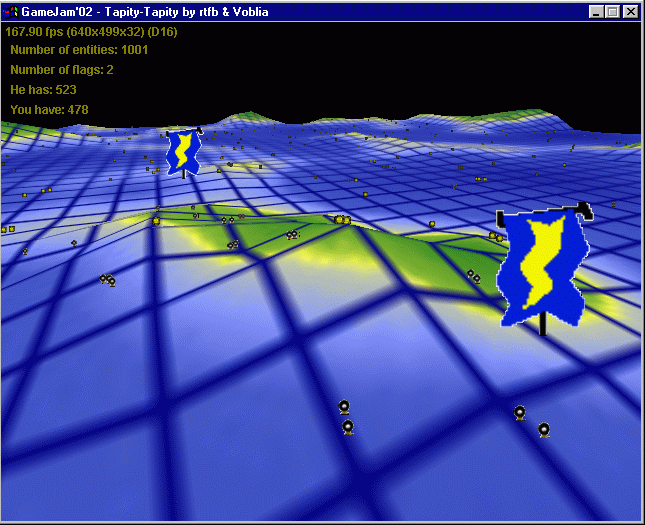Viewport: 645px width, 525px height.
Task: Click the large blue flag on the right
Action: pyautogui.click(x=541, y=267)
